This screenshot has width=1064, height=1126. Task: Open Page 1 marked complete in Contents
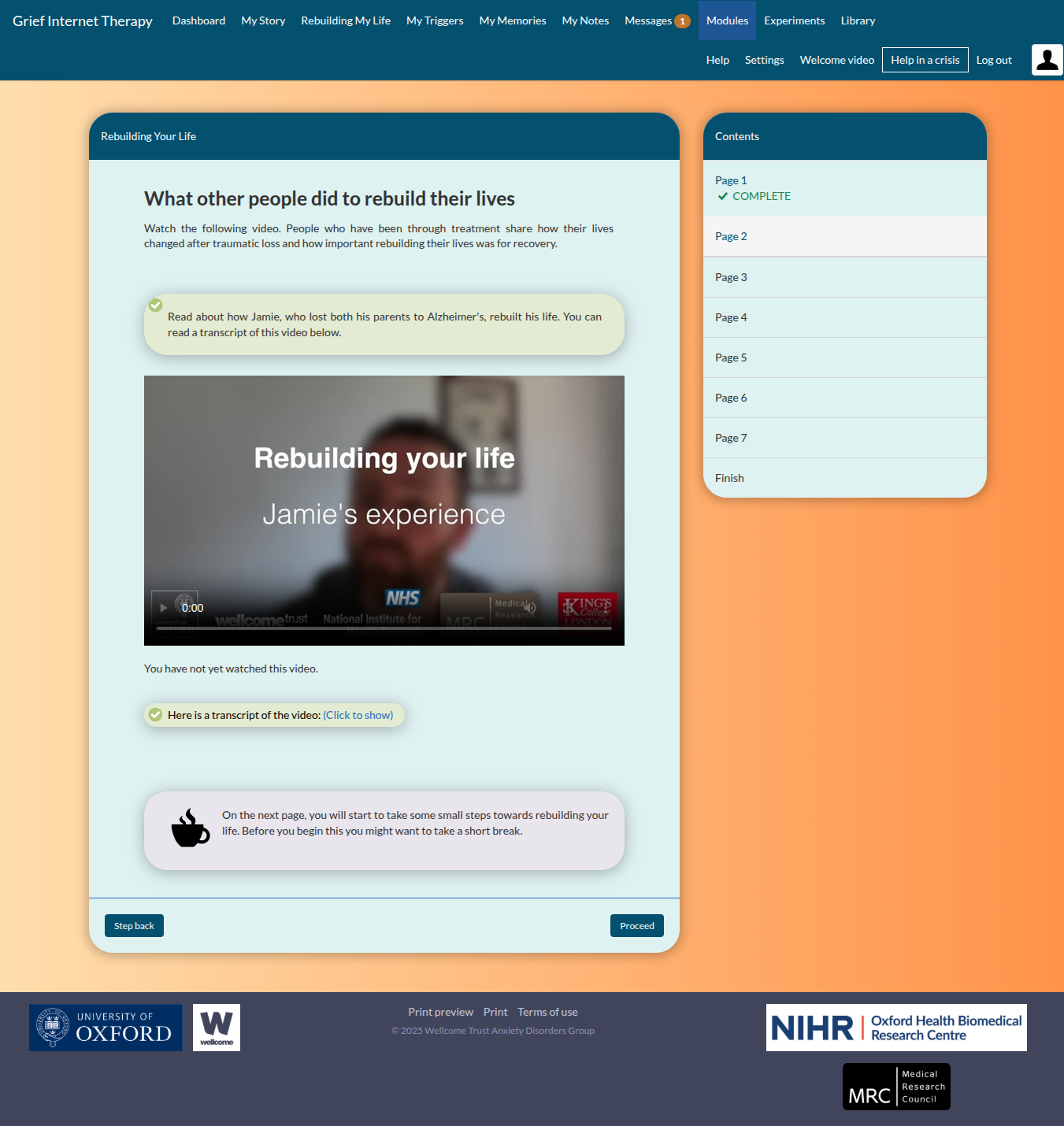point(731,181)
